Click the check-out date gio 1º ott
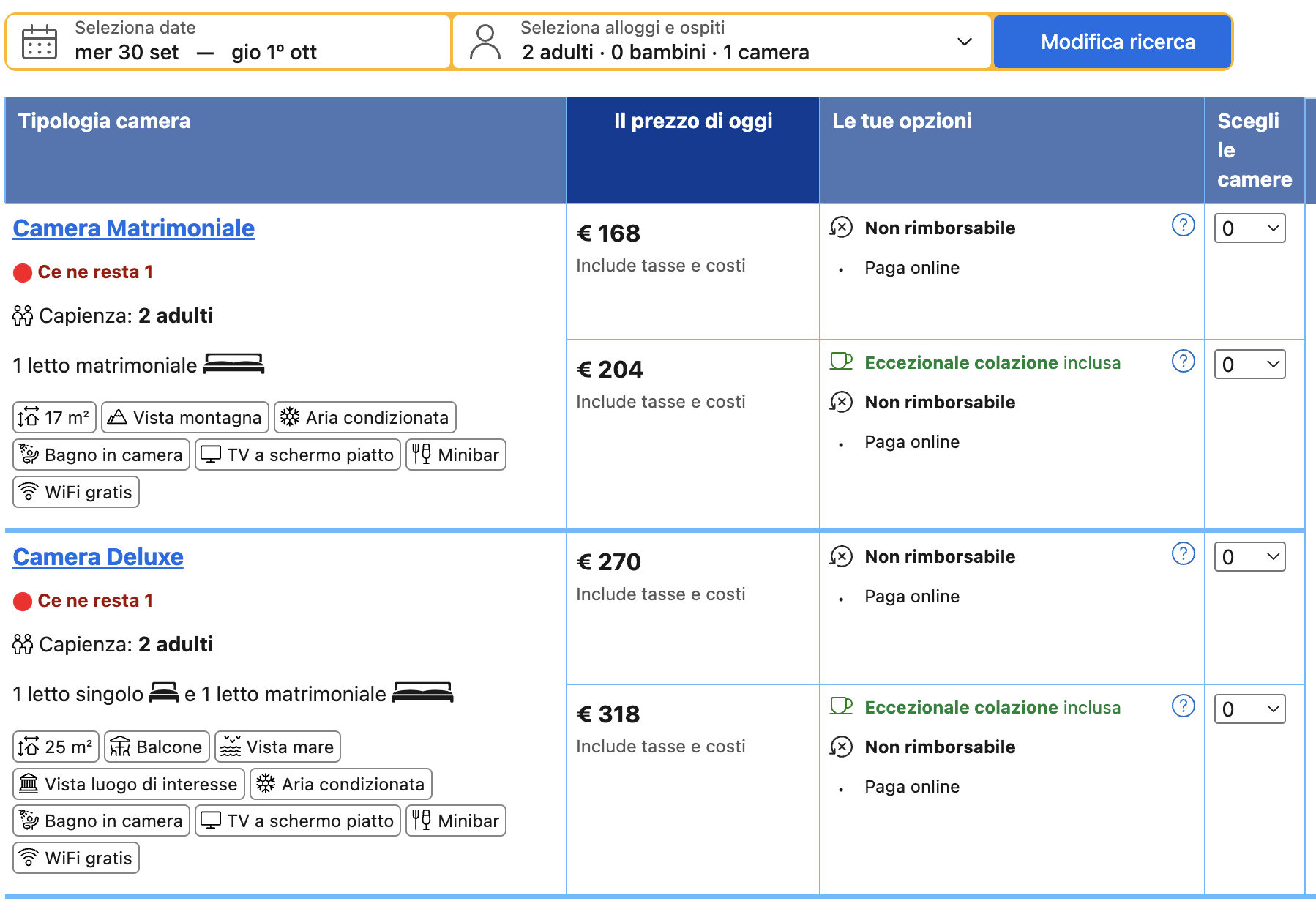Screen dimensions: 1316x912 274,53
